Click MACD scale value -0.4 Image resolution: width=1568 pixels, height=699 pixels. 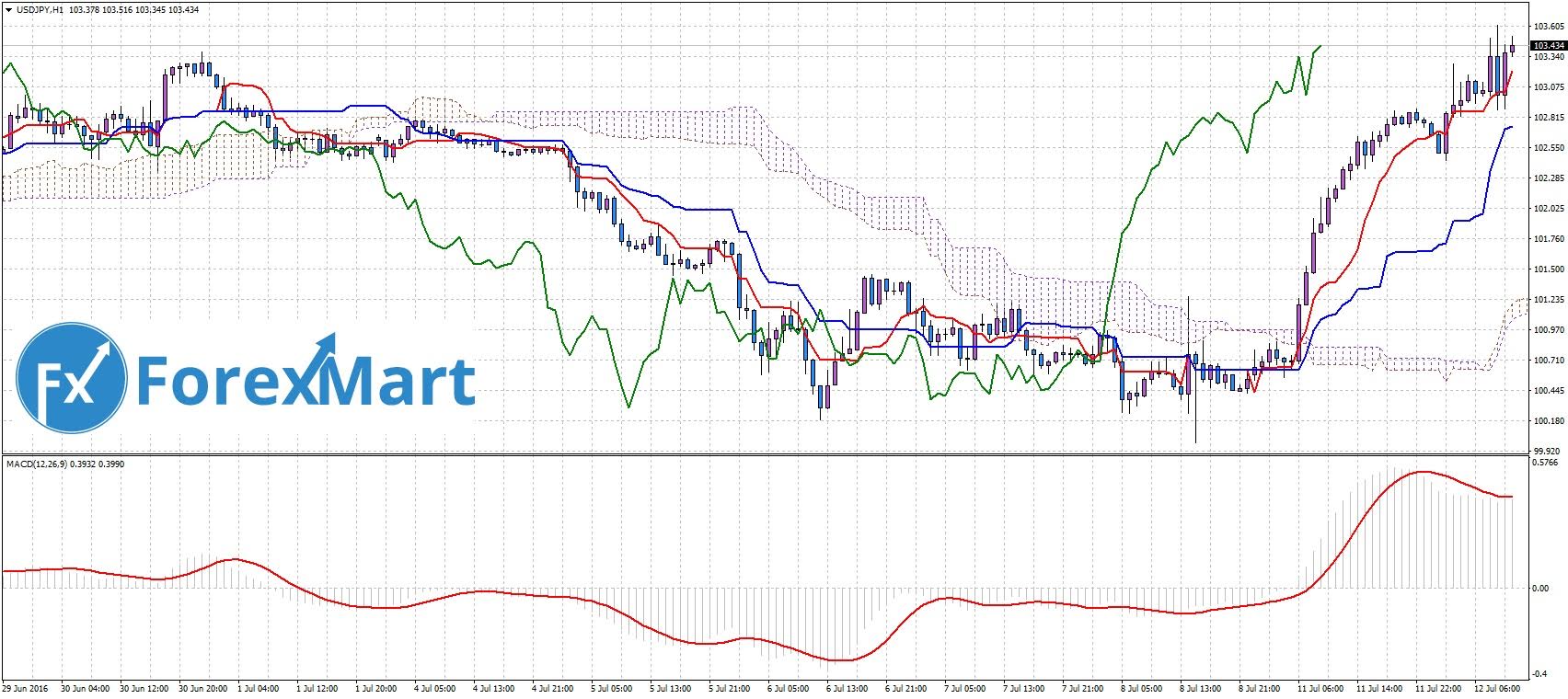click(1540, 675)
